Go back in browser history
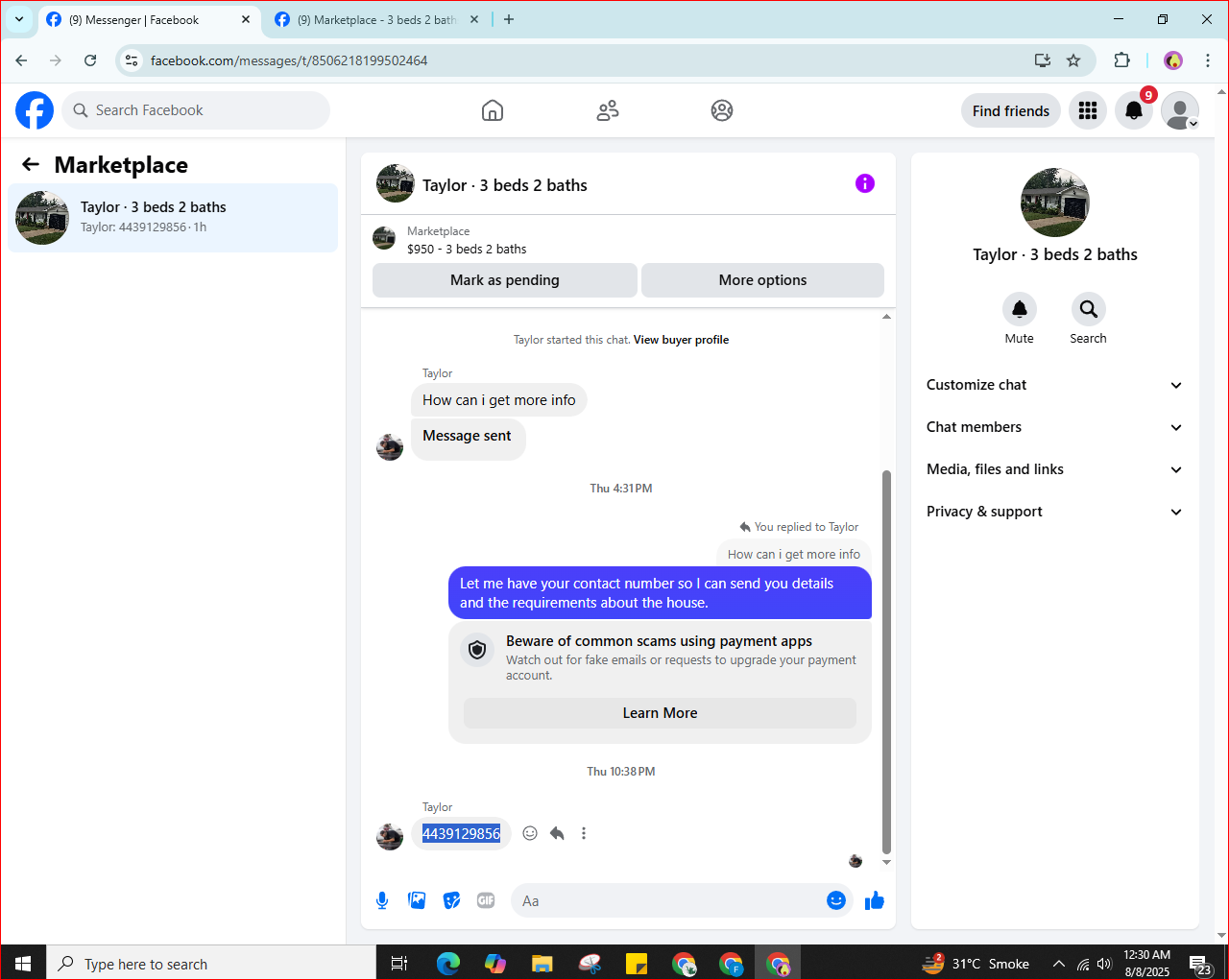The width and height of the screenshot is (1229, 980). point(21,60)
